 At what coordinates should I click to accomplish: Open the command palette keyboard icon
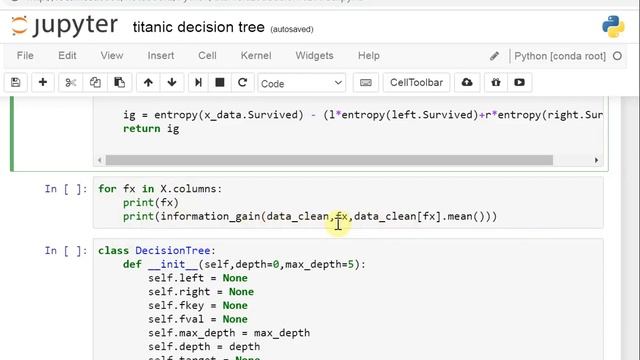pos(365,82)
